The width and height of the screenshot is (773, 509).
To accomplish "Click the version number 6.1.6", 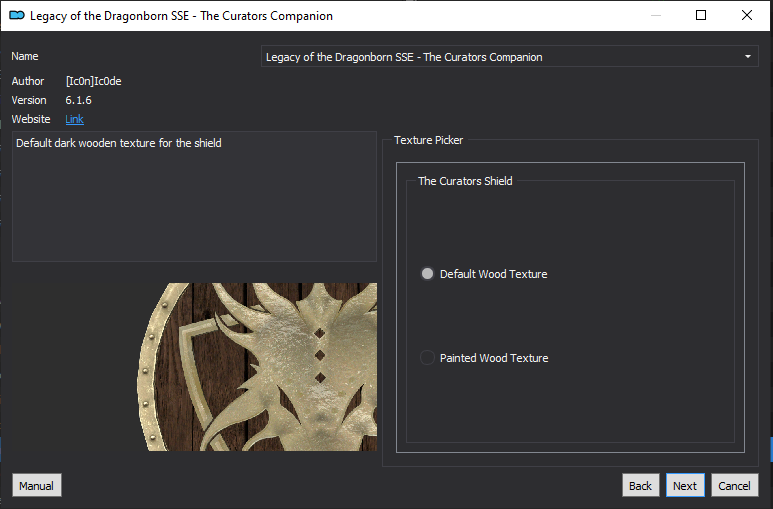I will click(x=78, y=100).
